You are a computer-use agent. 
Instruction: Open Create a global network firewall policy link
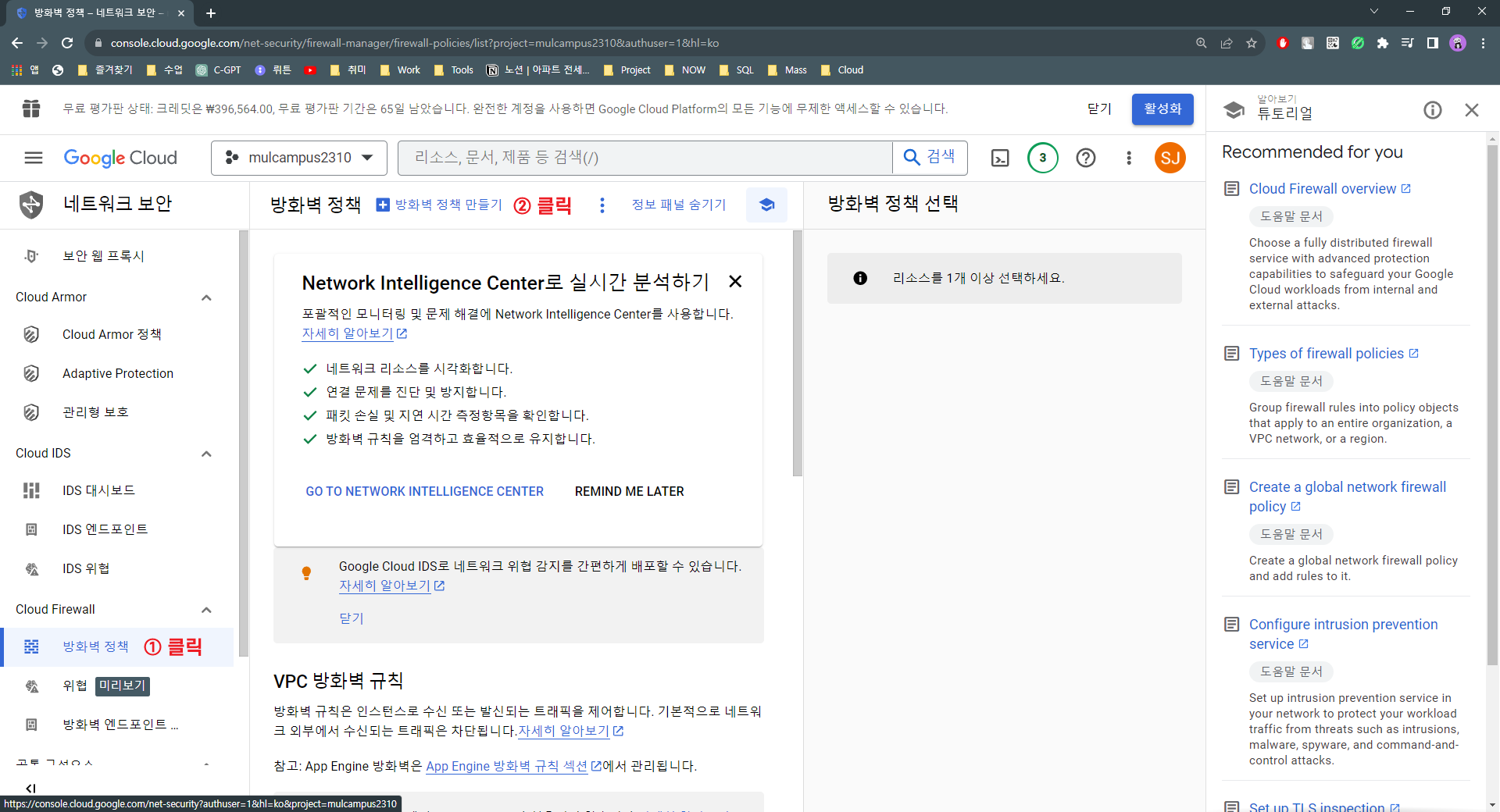pyautogui.click(x=1348, y=497)
